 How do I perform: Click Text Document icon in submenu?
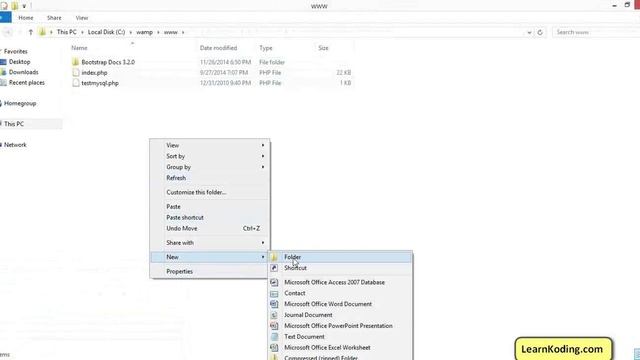[274, 337]
